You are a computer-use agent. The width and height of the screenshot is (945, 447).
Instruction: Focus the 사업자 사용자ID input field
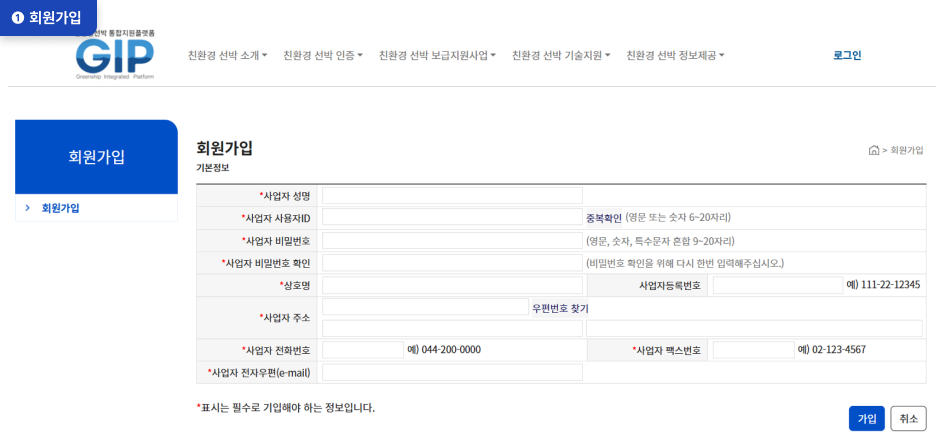coord(453,218)
